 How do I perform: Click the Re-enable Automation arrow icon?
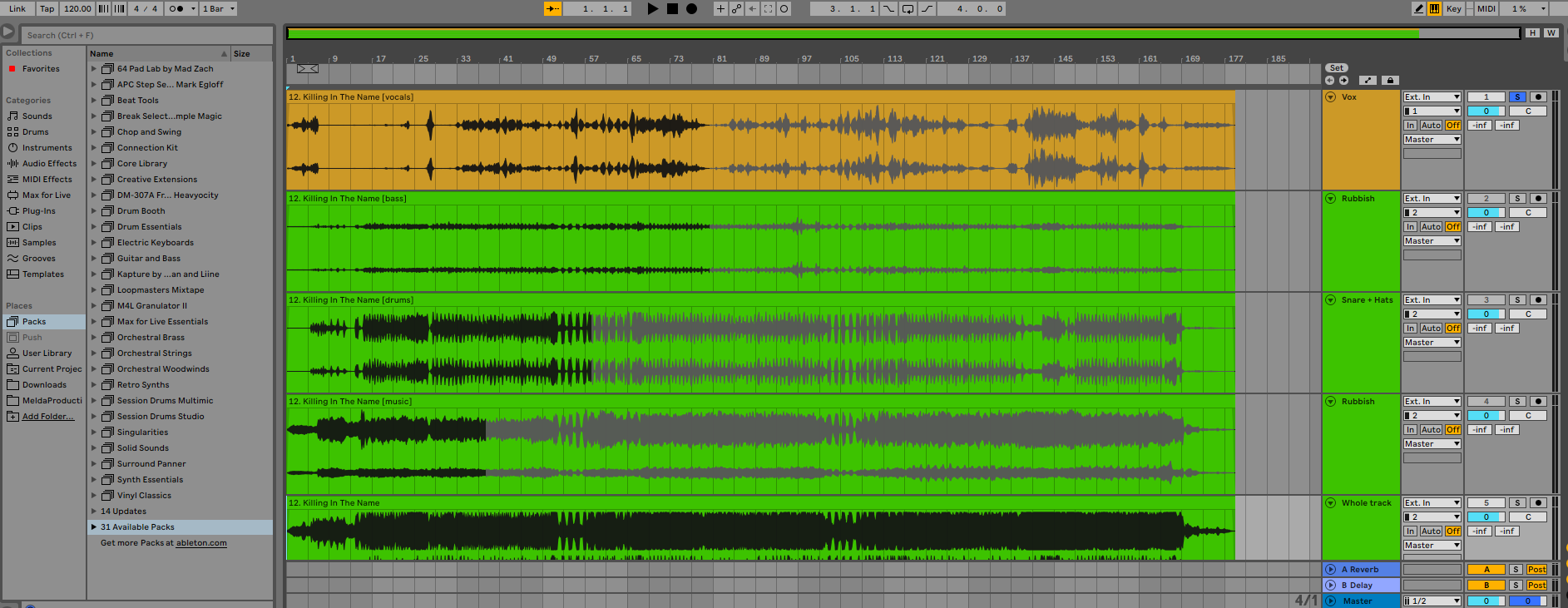(752, 8)
